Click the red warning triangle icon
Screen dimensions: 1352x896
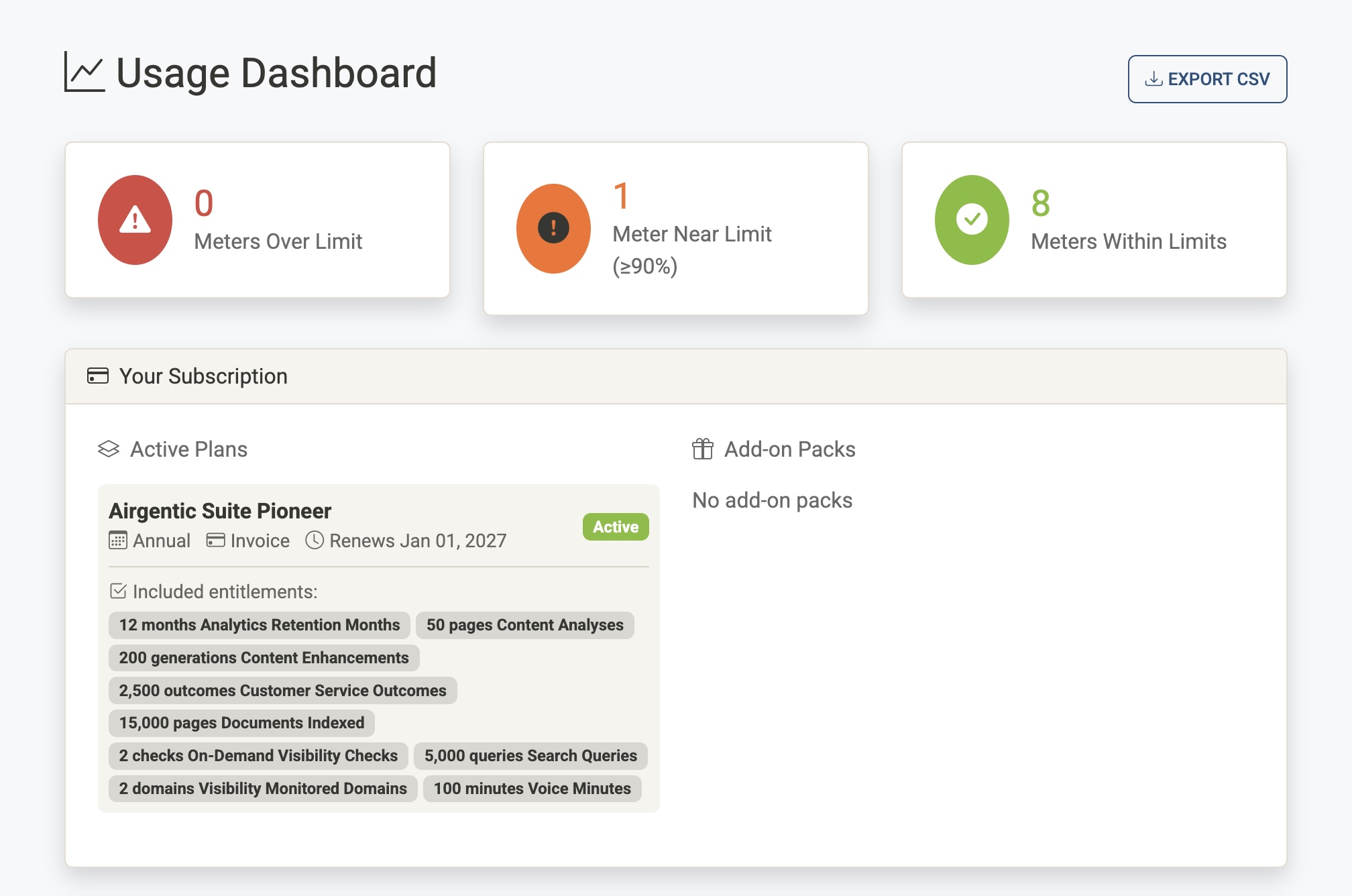tap(136, 219)
